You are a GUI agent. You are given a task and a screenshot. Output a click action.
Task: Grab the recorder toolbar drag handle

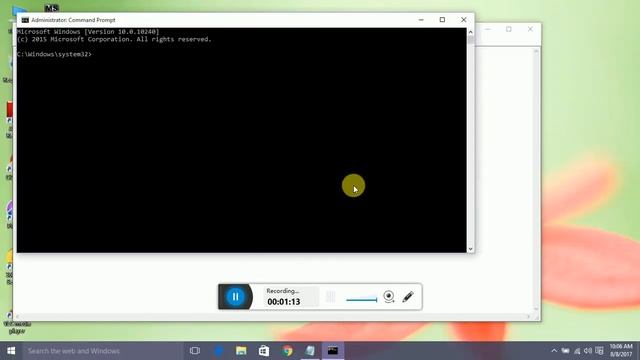click(330, 297)
